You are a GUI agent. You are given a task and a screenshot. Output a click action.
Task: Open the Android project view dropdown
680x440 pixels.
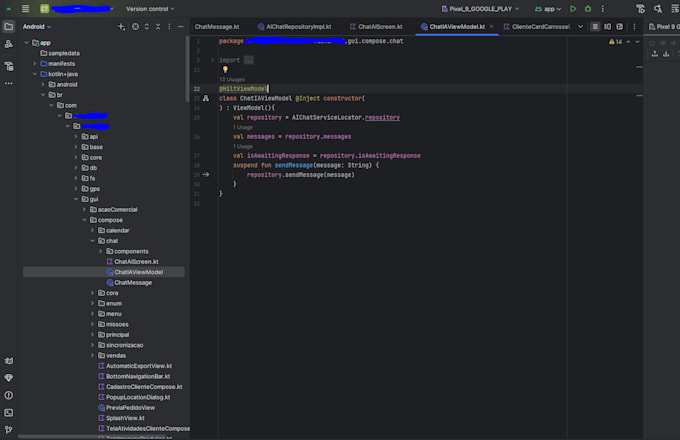tap(37, 27)
